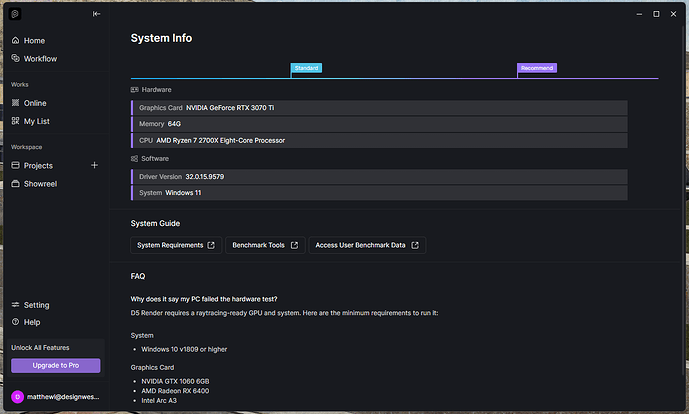Click the Showreel icon in sidebar
Image resolution: width=689 pixels, height=414 pixels.
[x=15, y=184]
